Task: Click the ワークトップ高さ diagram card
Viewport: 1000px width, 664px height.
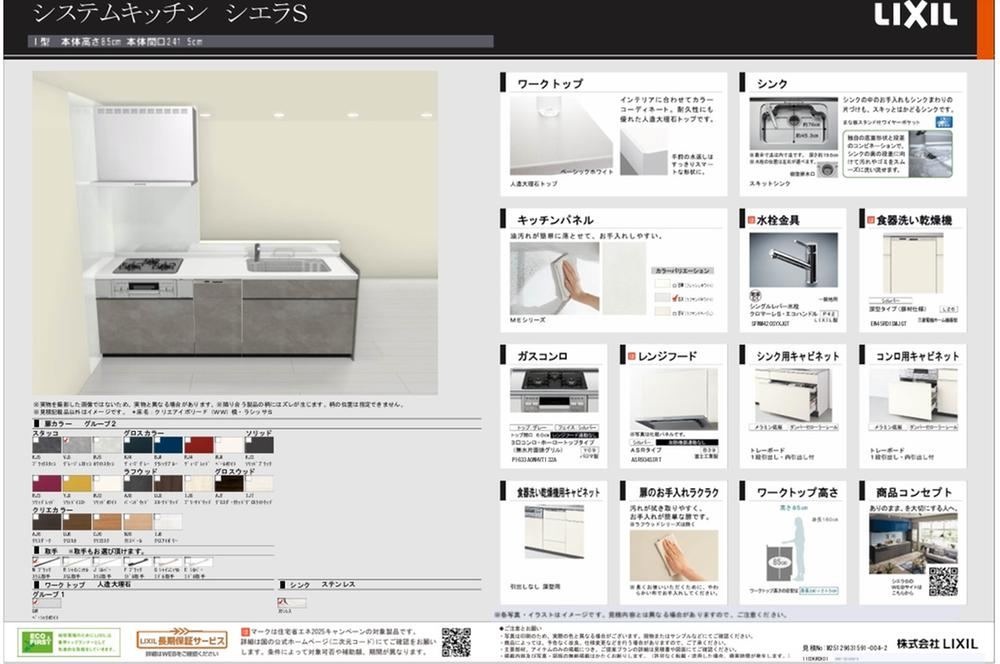Action: click(x=793, y=543)
